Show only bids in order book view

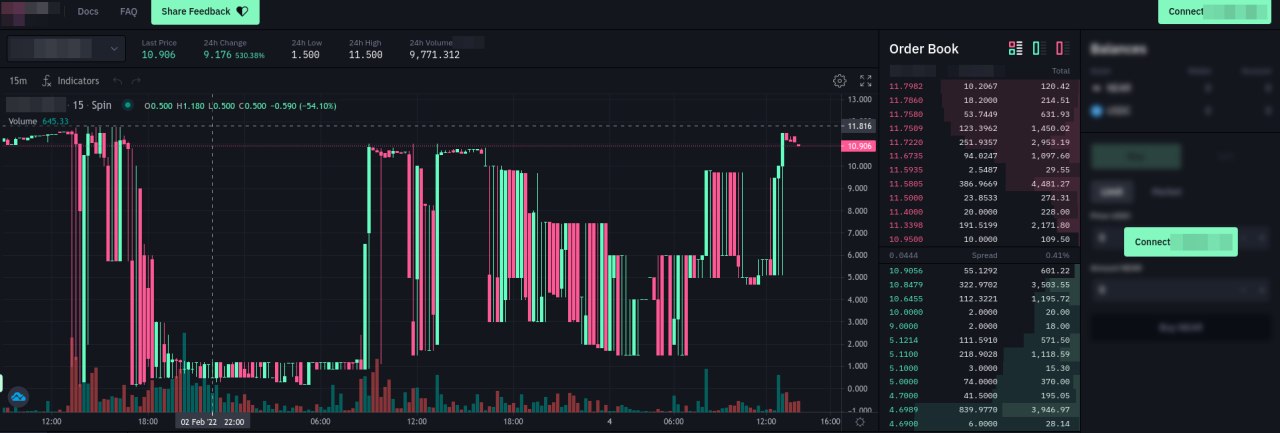[x=1038, y=48]
